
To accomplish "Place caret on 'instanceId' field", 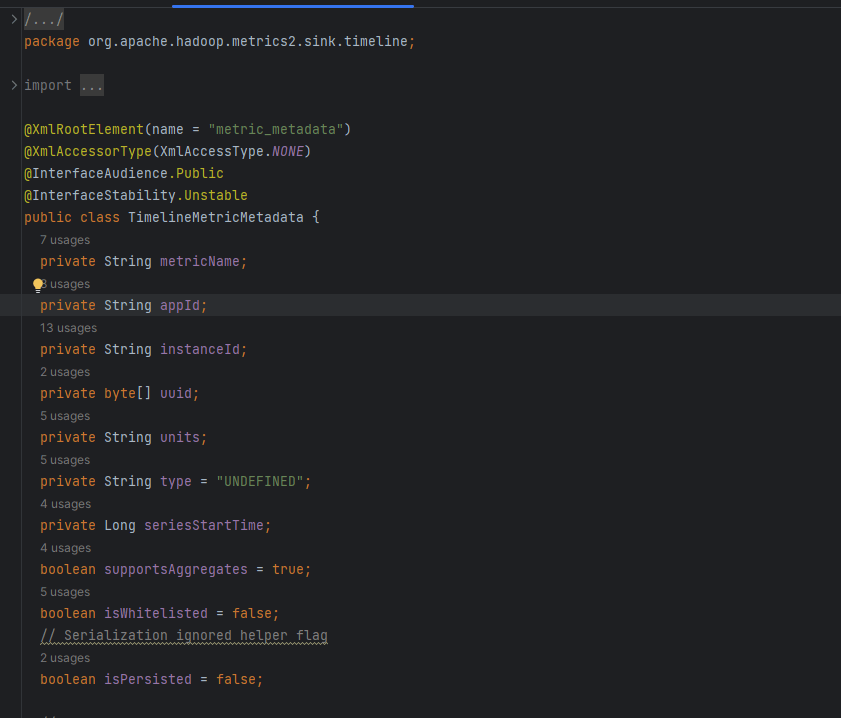I will coord(200,349).
